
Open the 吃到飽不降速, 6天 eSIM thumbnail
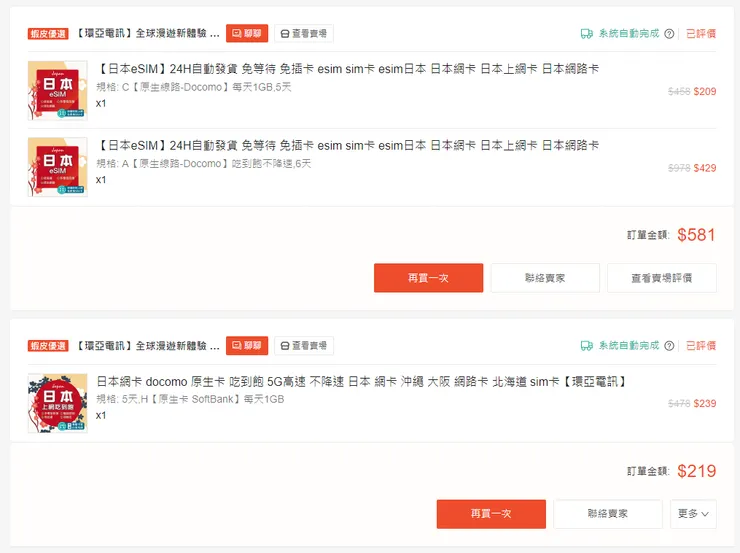[57, 167]
